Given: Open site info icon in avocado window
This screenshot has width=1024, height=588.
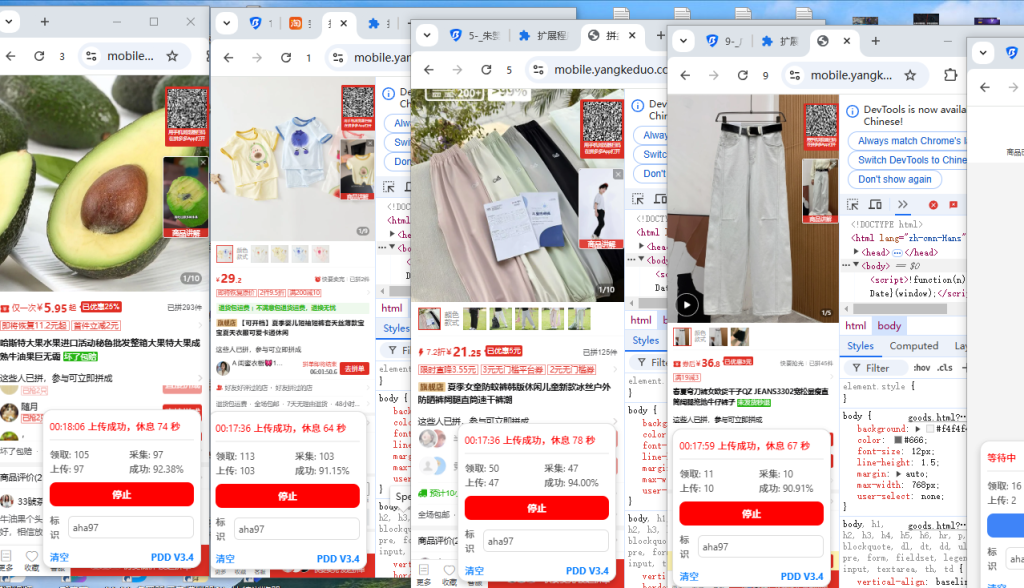Looking at the screenshot, I should click(91, 56).
